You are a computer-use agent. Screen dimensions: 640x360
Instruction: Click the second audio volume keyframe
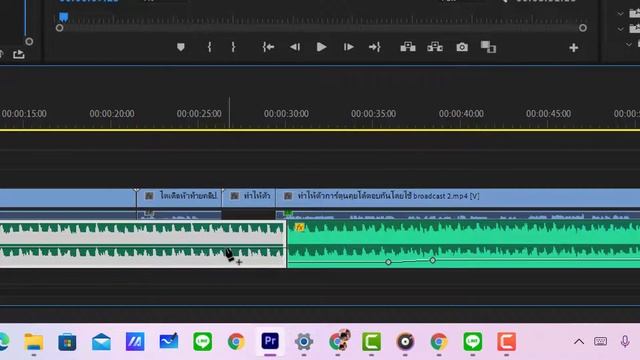[x=432, y=260]
